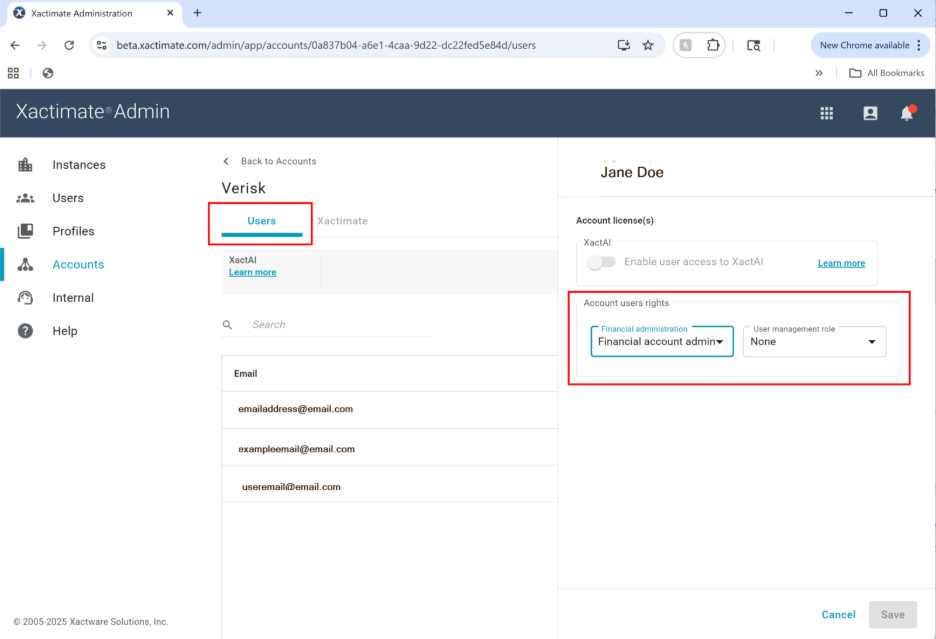Open a new browser tab
936x639 pixels.
point(198,13)
